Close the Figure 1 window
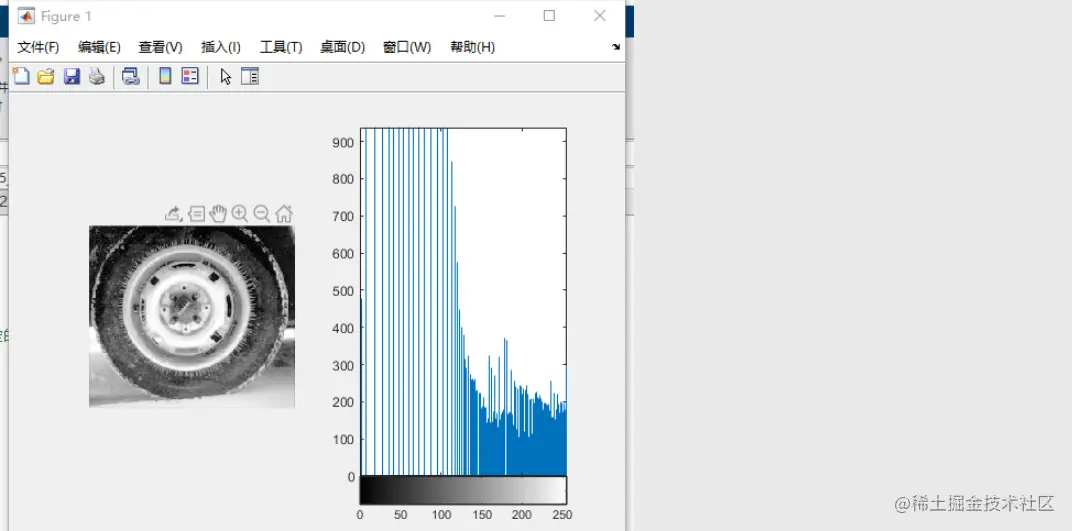 coord(600,16)
